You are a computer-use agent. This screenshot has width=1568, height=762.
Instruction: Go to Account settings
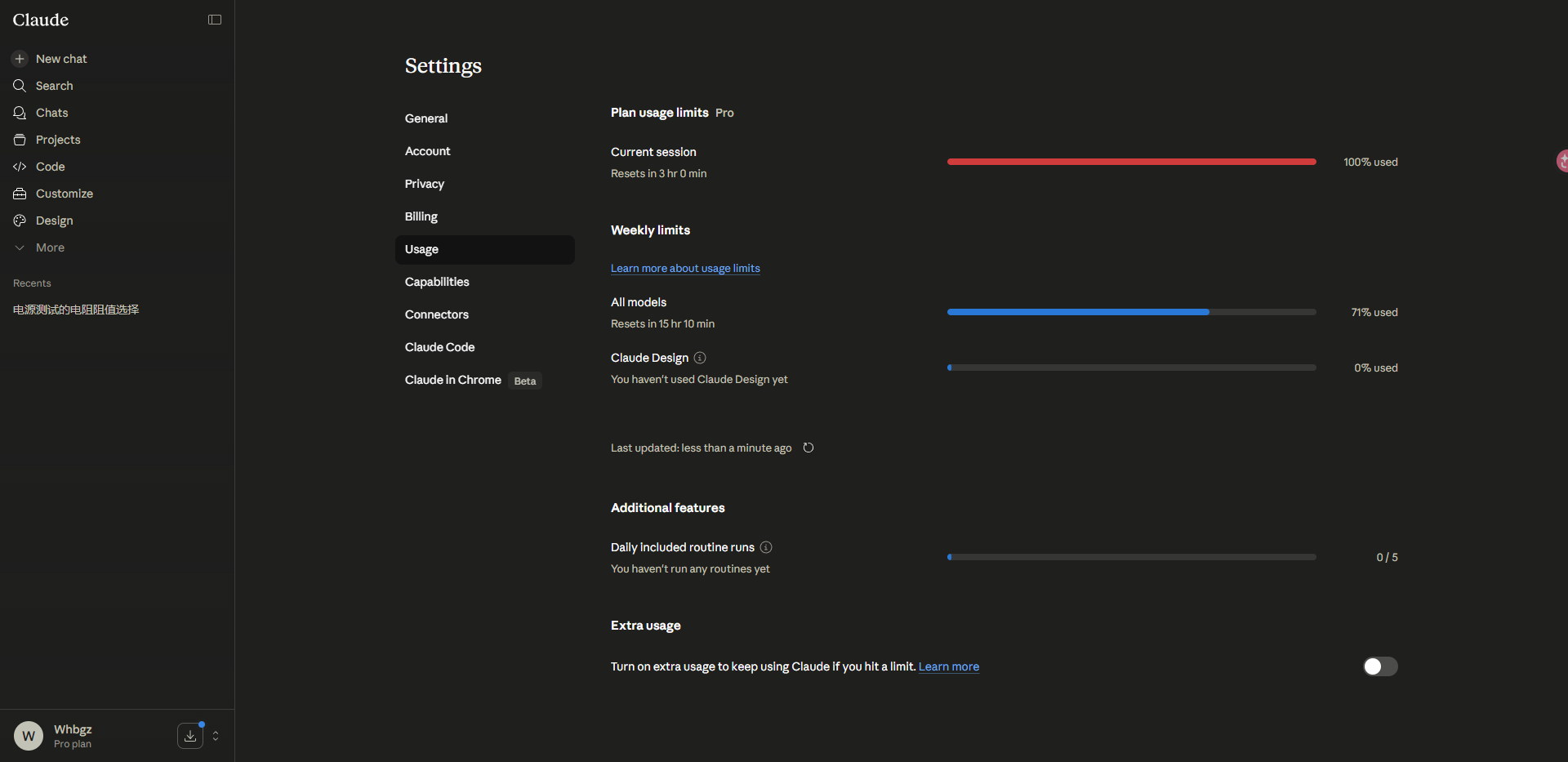click(485, 151)
